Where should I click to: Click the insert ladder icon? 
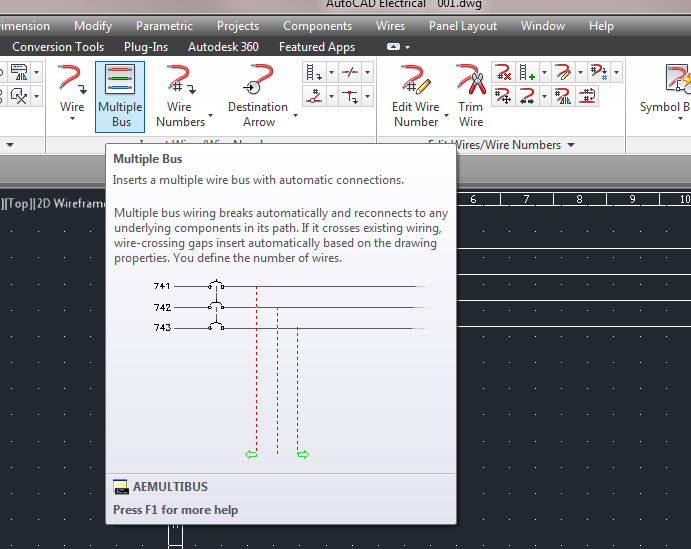pyautogui.click(x=314, y=72)
